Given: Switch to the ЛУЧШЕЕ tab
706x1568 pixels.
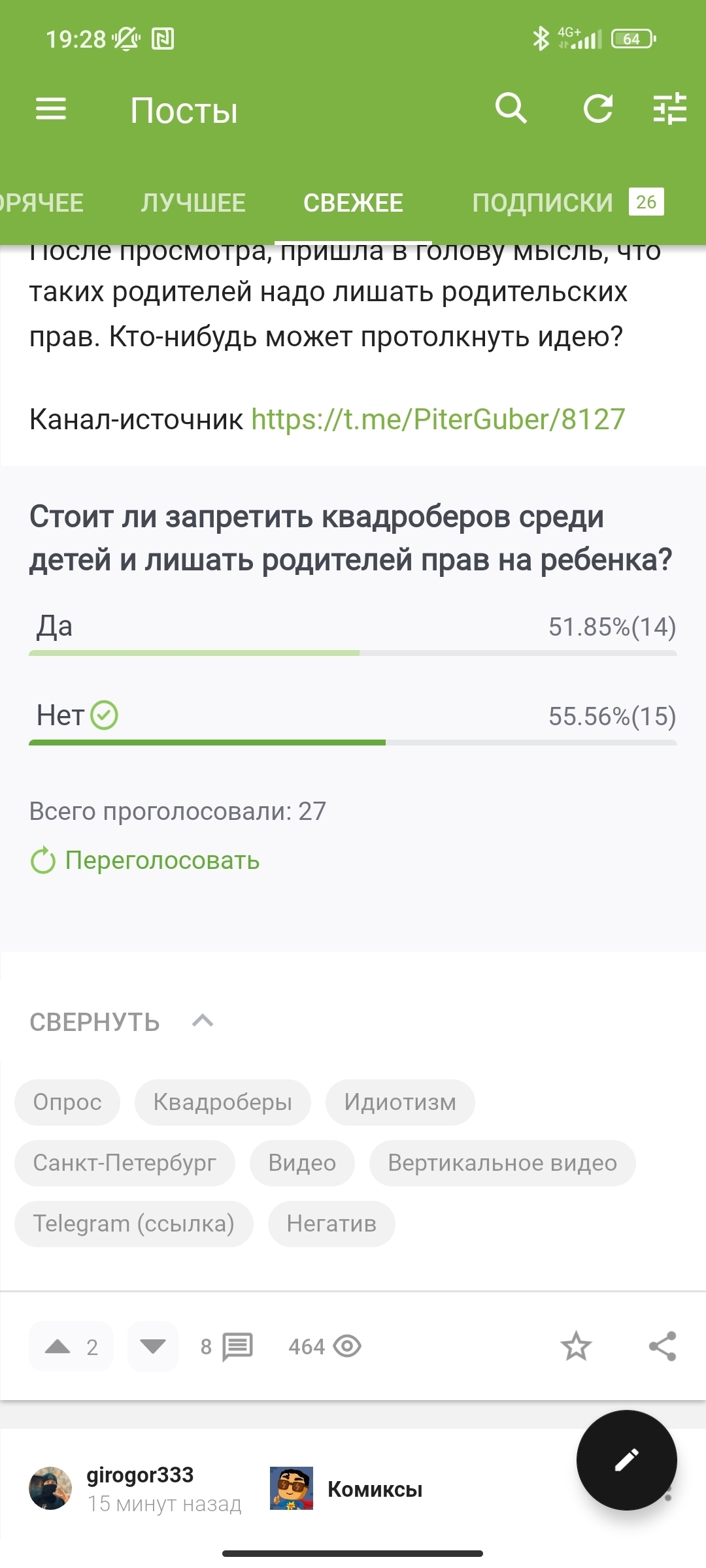Looking at the screenshot, I should [x=193, y=203].
